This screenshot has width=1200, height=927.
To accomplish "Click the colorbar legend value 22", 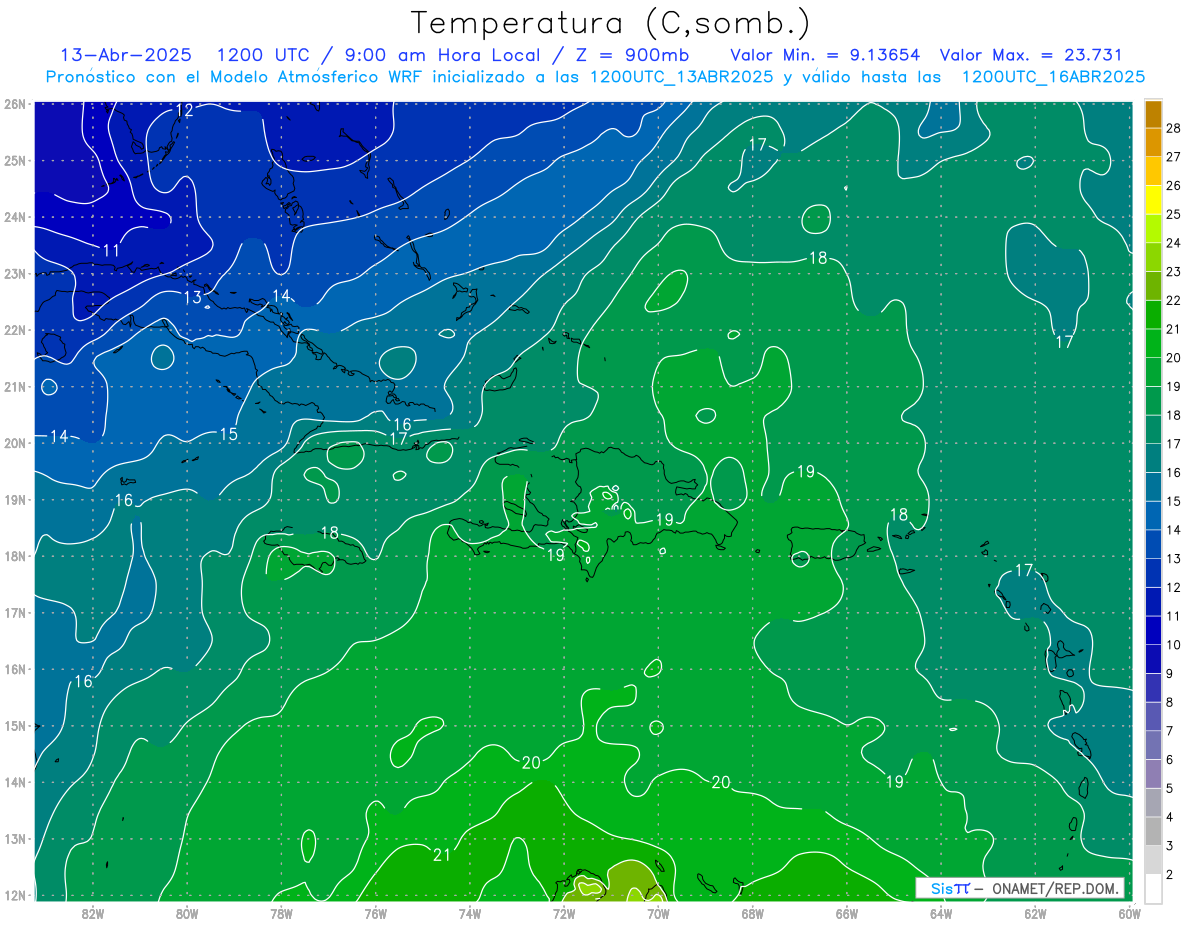I will (x=1173, y=300).
